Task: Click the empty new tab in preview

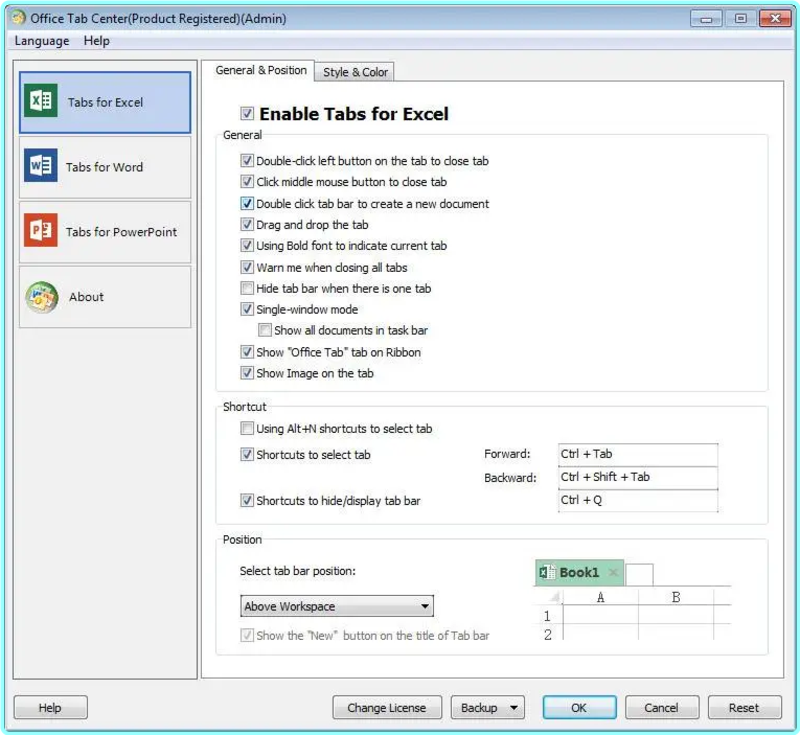Action: pos(639,574)
